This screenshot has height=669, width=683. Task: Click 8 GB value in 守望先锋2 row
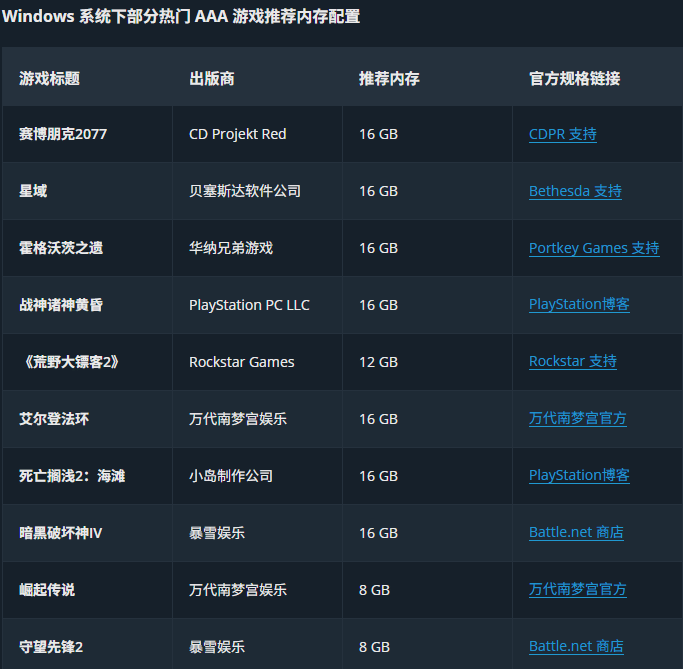point(374,647)
